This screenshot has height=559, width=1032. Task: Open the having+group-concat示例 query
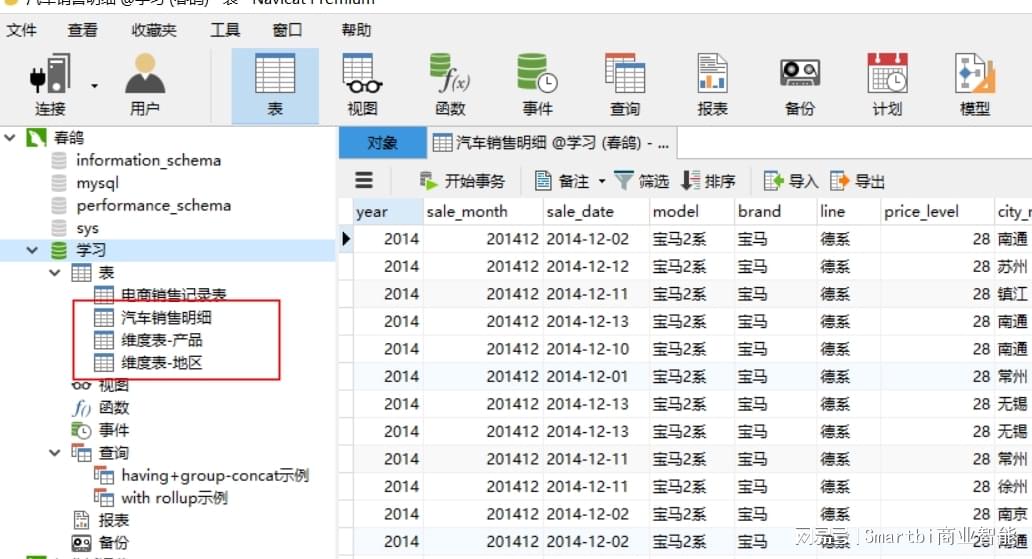215,475
